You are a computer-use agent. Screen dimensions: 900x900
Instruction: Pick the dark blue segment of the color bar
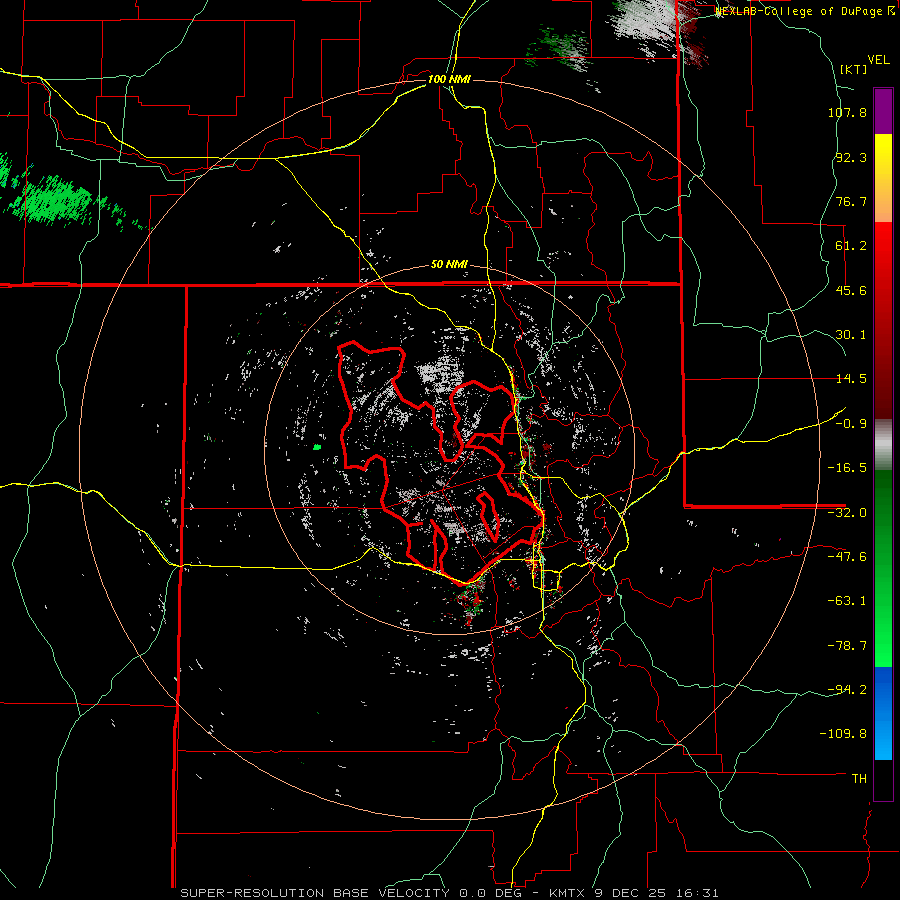click(x=883, y=686)
